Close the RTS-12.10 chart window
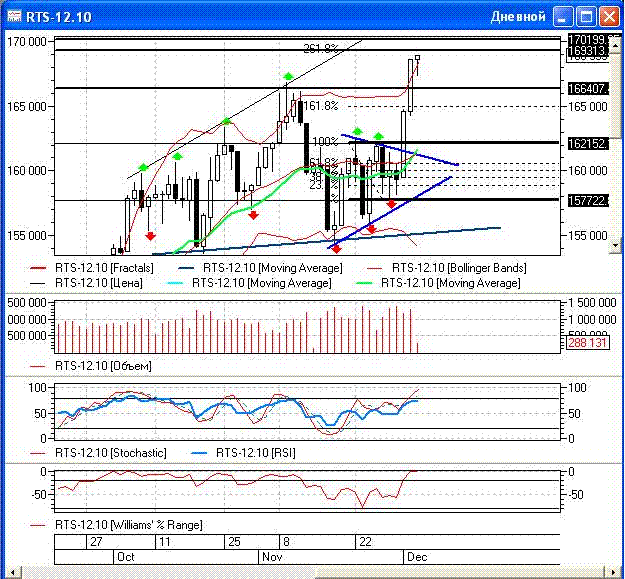625x579 pixels. tap(609, 17)
